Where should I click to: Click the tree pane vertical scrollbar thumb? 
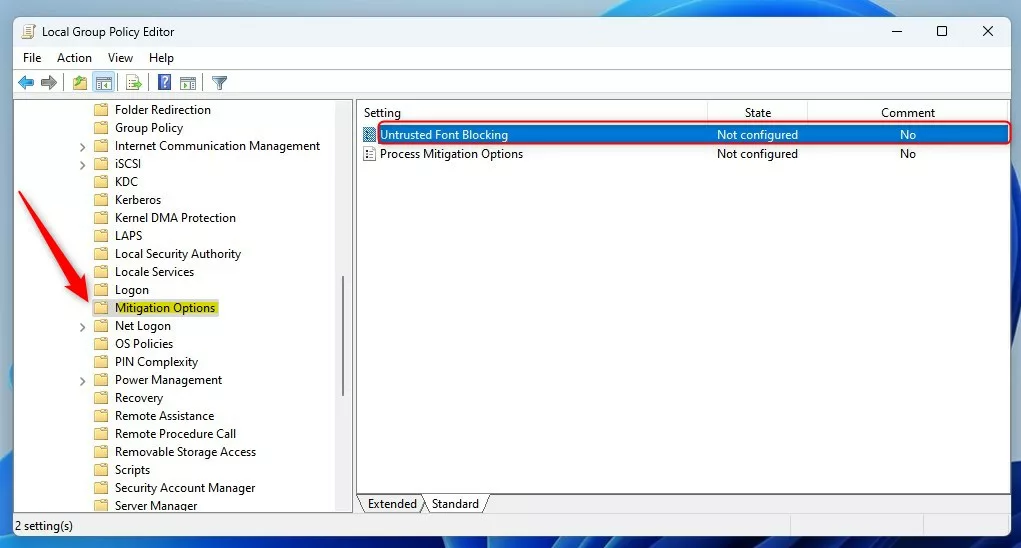click(x=343, y=336)
